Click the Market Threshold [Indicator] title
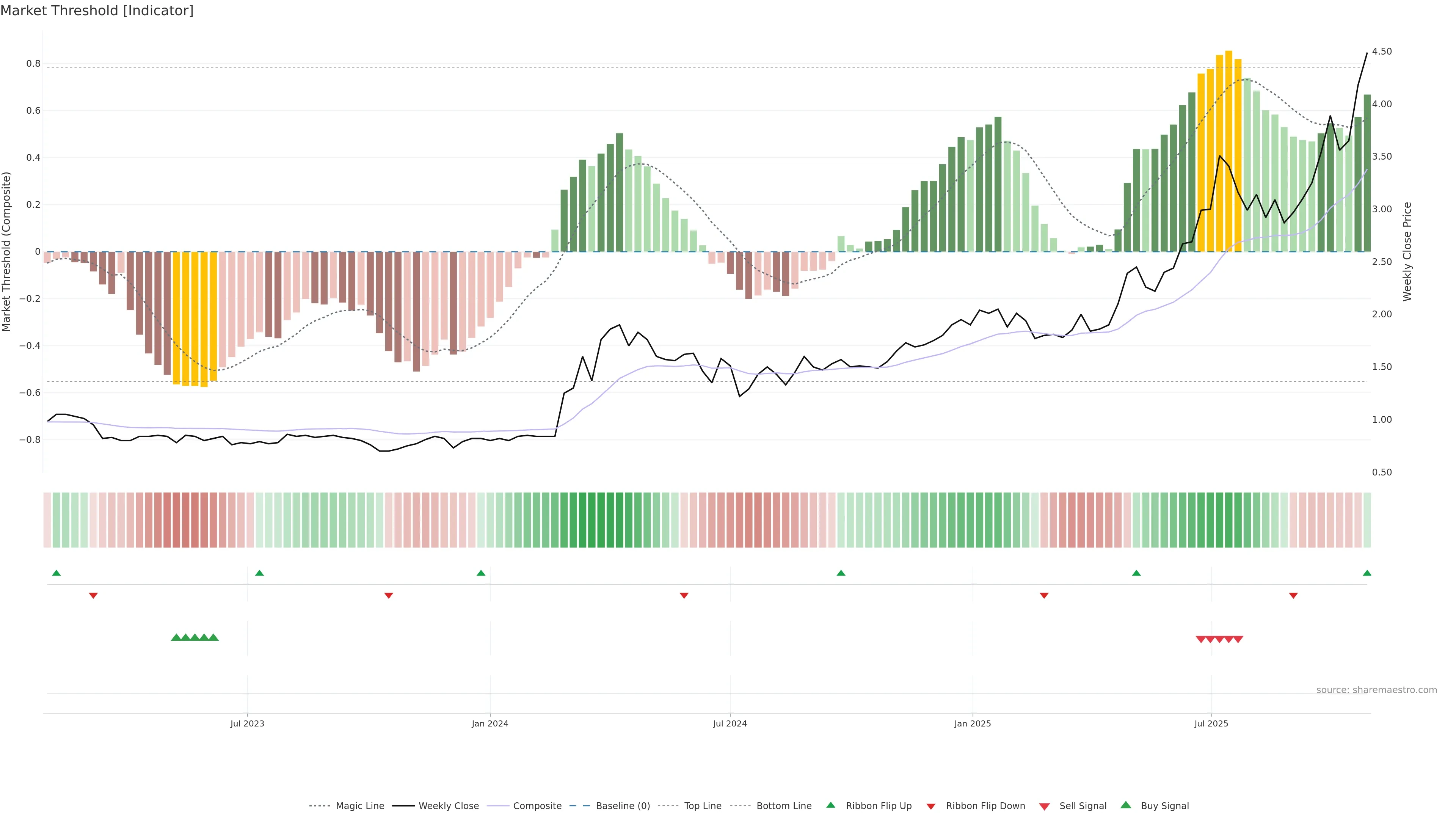The image size is (1456, 819). coord(97,11)
